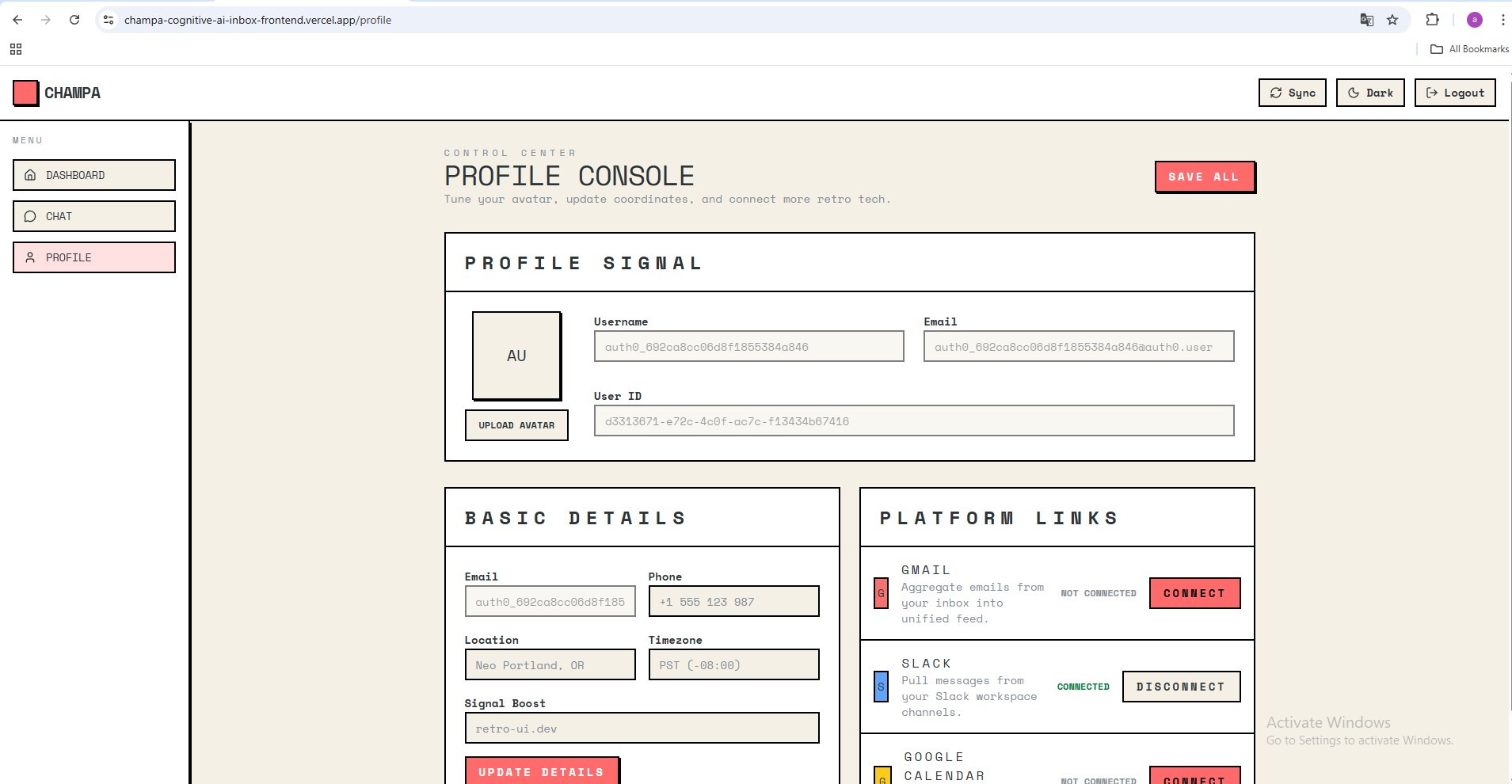The height and width of the screenshot is (784, 1512).
Task: Click the Slack CONNECTED status text
Action: tap(1083, 687)
